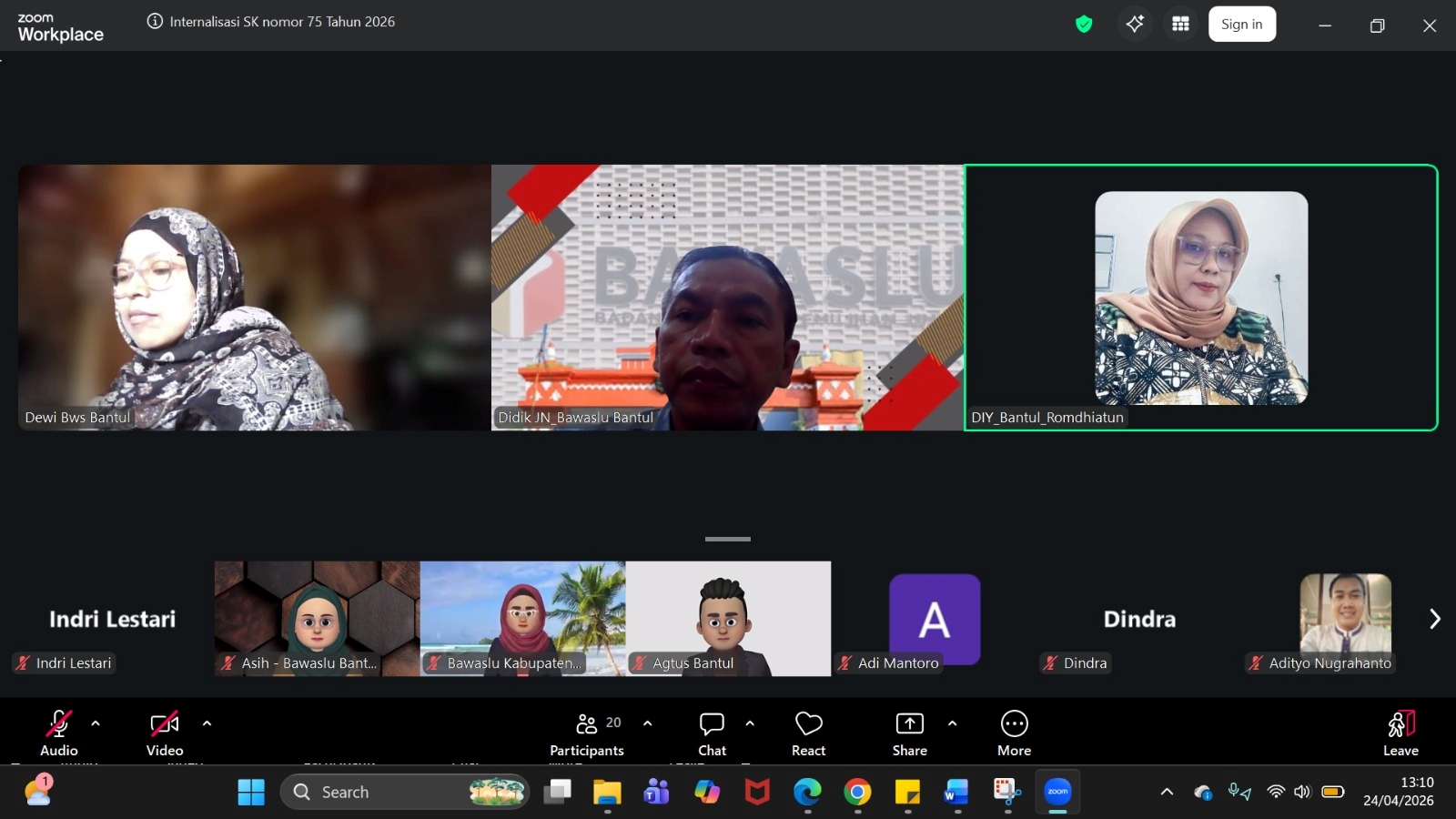This screenshot has height=819, width=1456.
Task: Click the Leave meeting button
Action: [x=1400, y=733]
